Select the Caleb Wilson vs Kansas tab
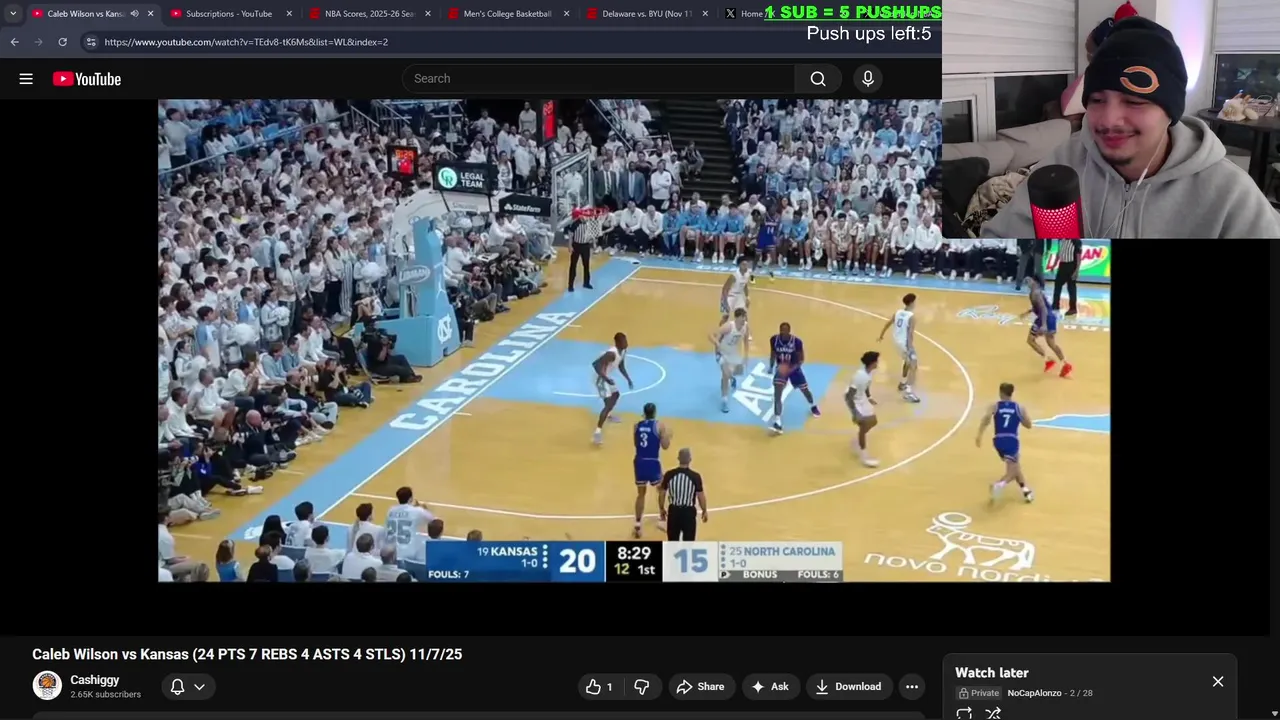Viewport: 1280px width, 720px height. point(86,14)
